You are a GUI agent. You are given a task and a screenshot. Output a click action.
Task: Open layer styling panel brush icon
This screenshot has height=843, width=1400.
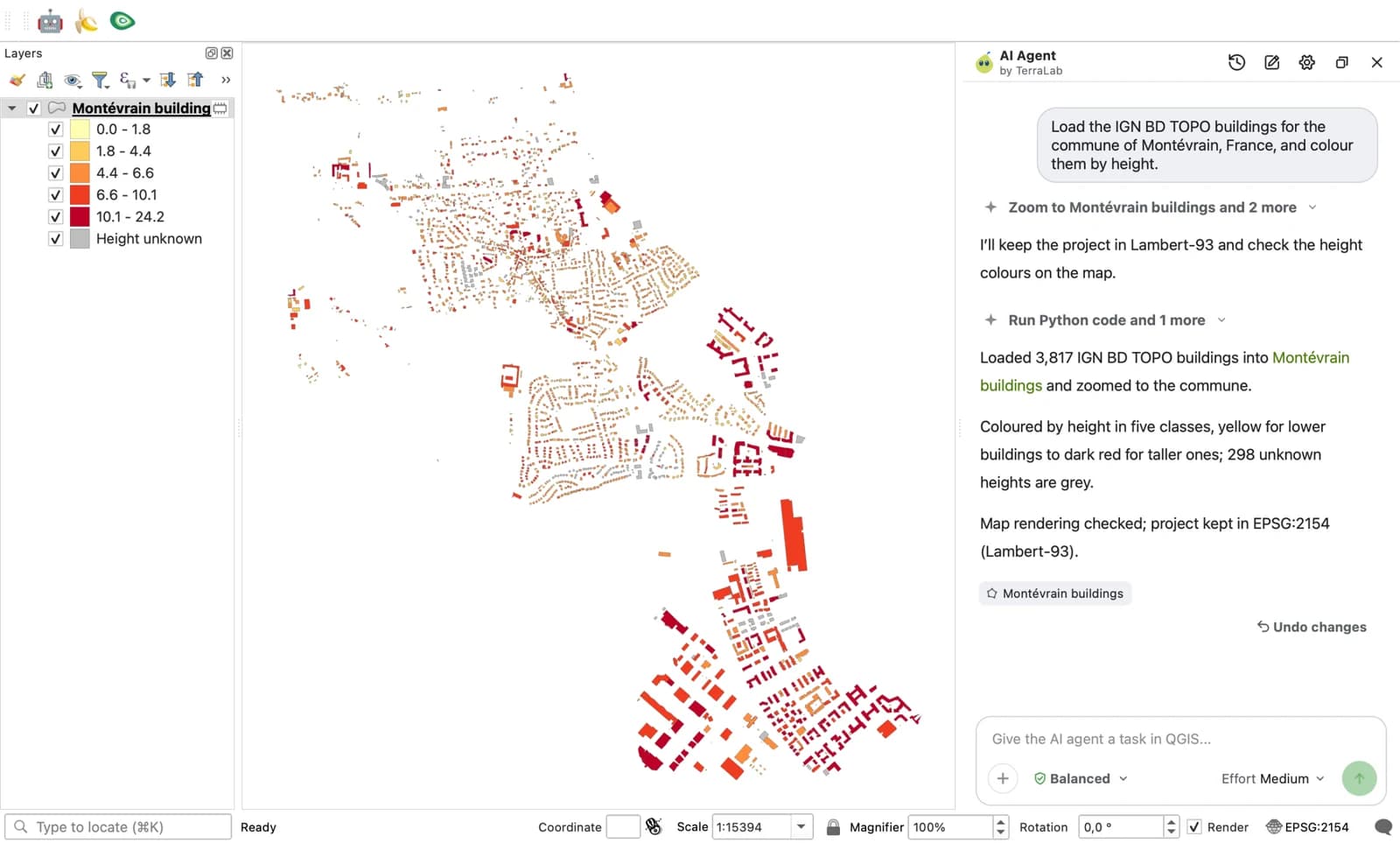[17, 80]
